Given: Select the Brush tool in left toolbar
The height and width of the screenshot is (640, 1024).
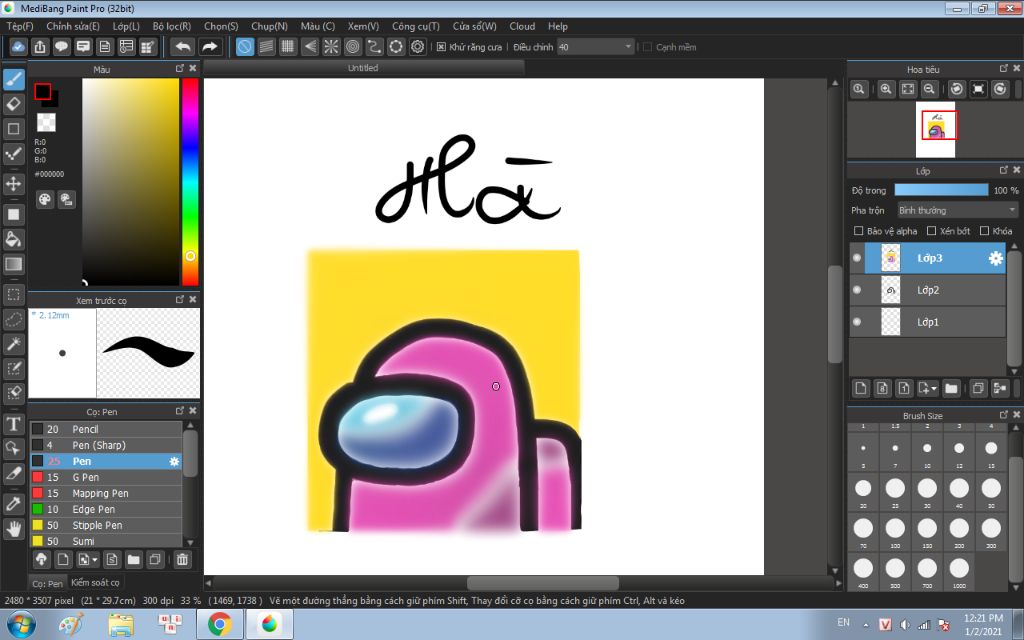Looking at the screenshot, I should click(14, 79).
